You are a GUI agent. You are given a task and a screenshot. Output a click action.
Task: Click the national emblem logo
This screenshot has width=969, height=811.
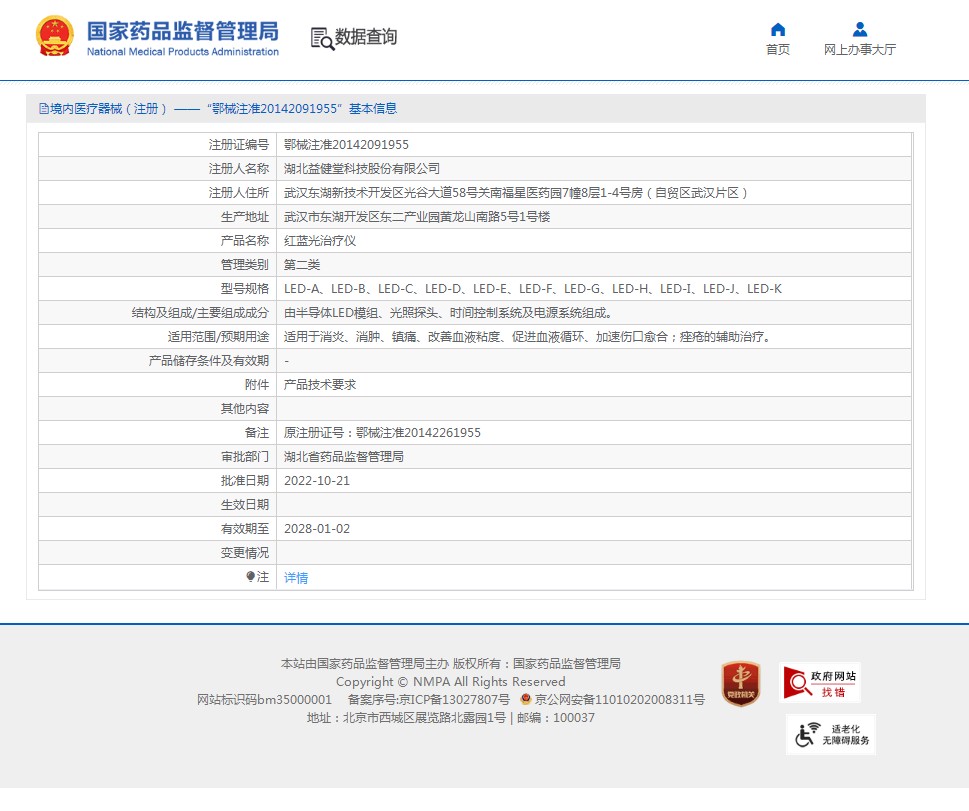click(x=55, y=36)
